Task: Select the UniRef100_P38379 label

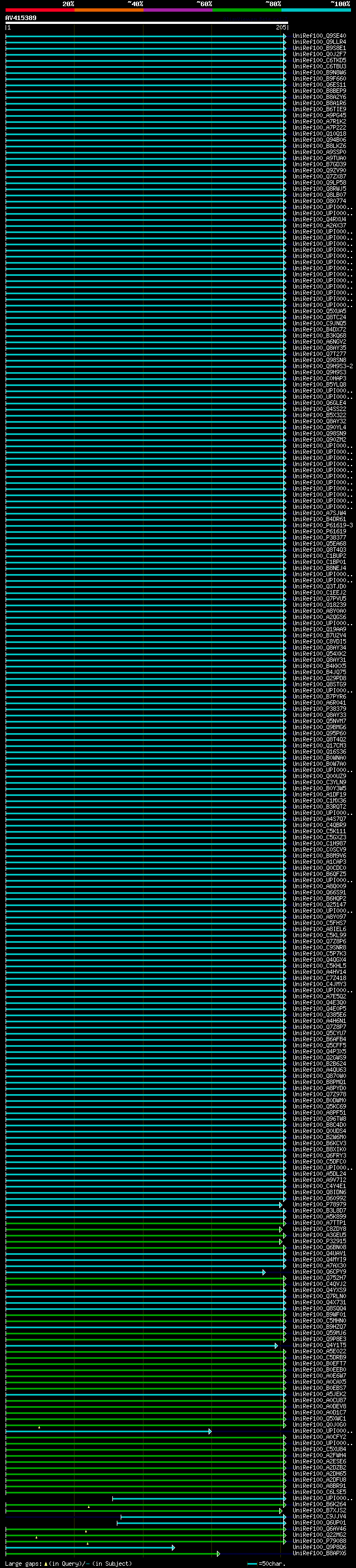Action: pyautogui.click(x=319, y=709)
